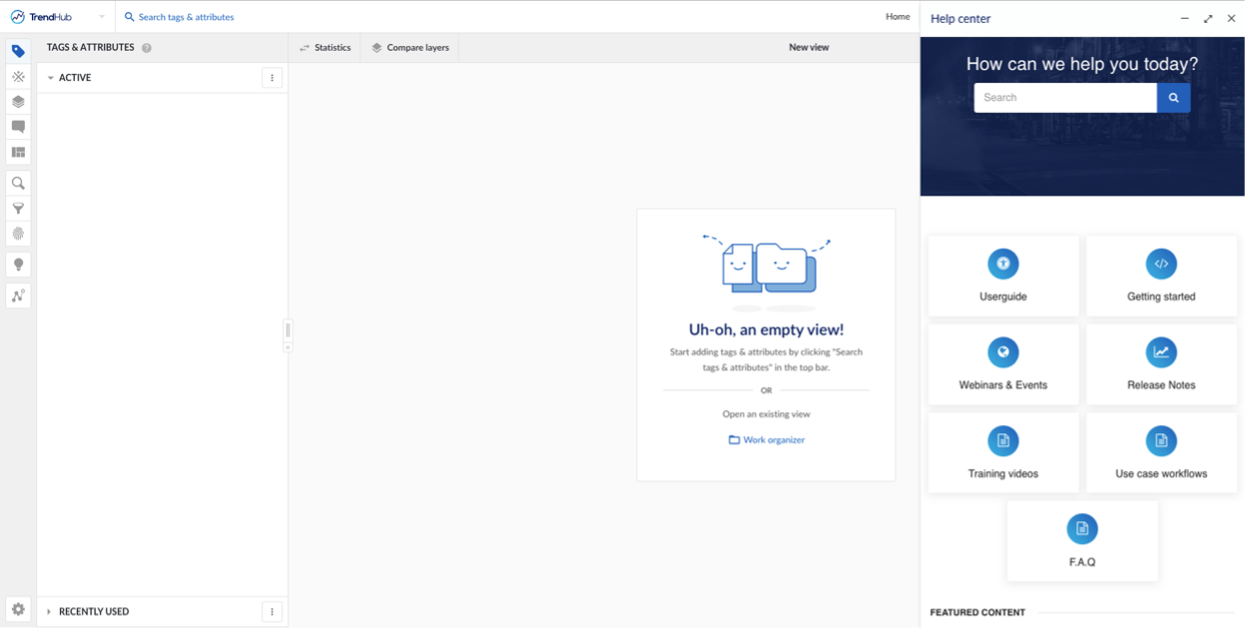Viewport: 1249px width, 632px height.
Task: Open the magnifier search menu in sidebar
Action: coord(18,183)
